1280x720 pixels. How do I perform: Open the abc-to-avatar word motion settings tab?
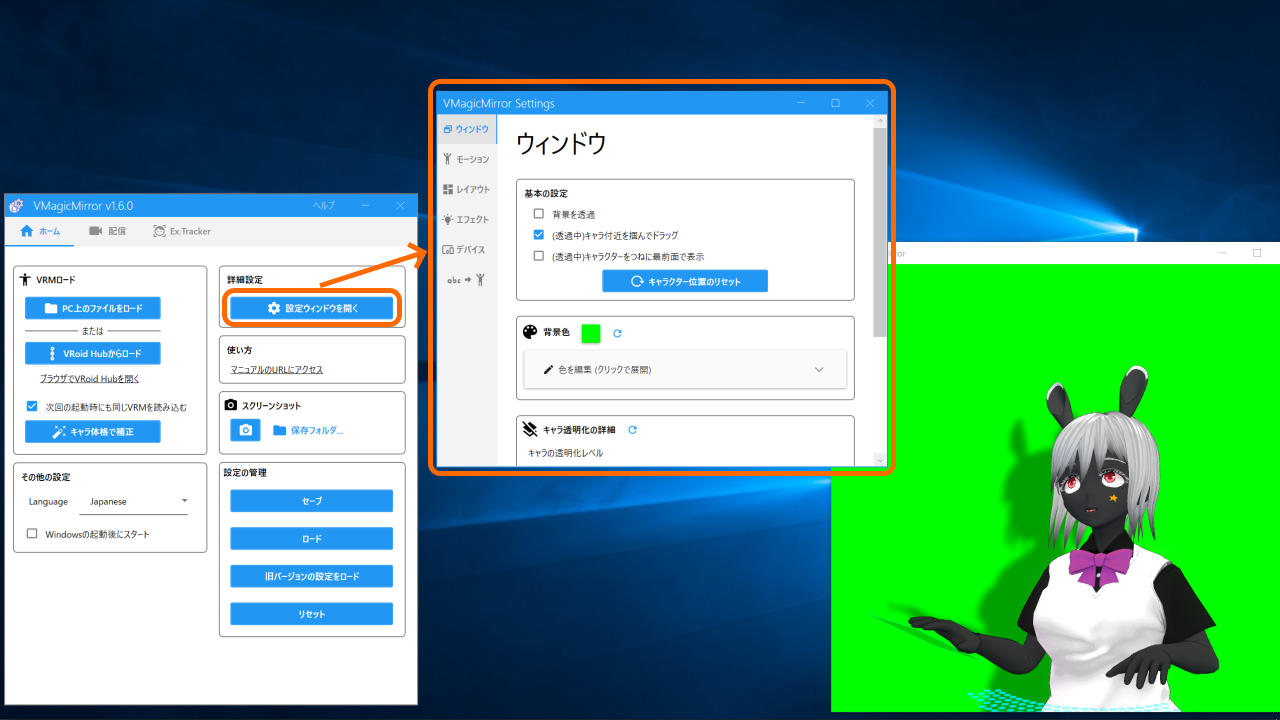pos(466,279)
